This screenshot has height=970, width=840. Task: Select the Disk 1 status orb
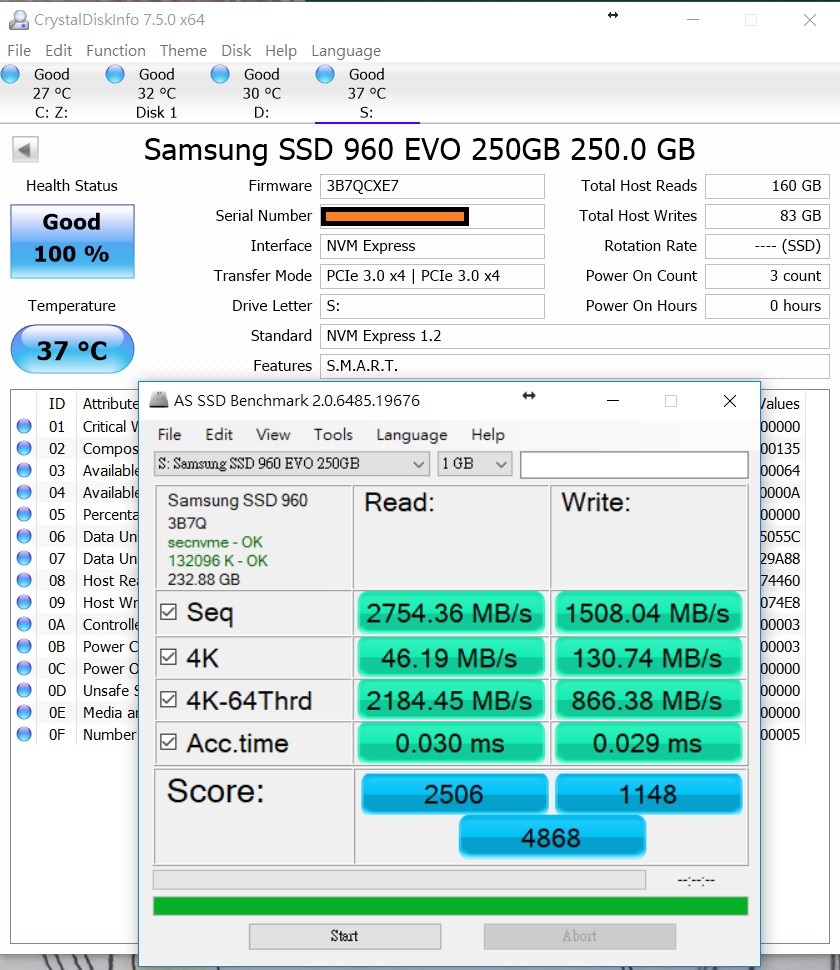click(x=115, y=74)
